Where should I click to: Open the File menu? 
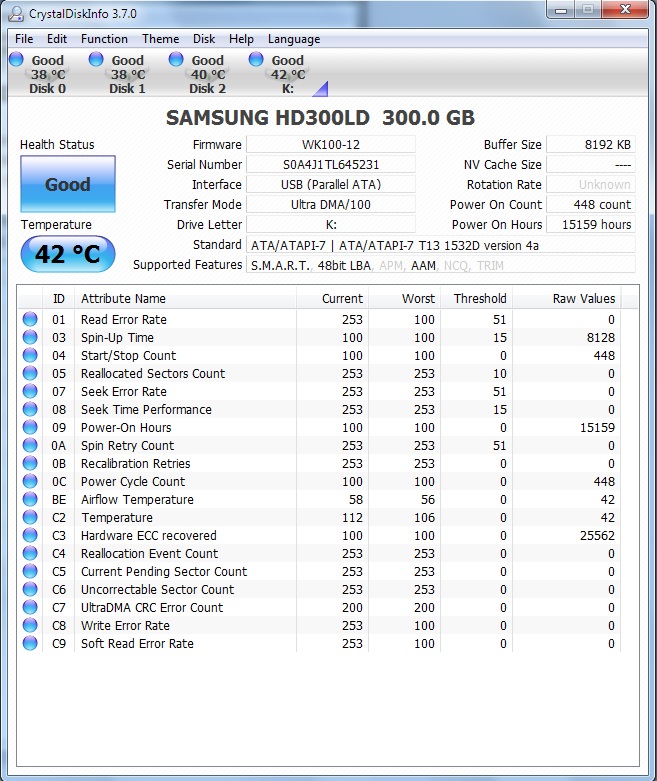tap(24, 39)
